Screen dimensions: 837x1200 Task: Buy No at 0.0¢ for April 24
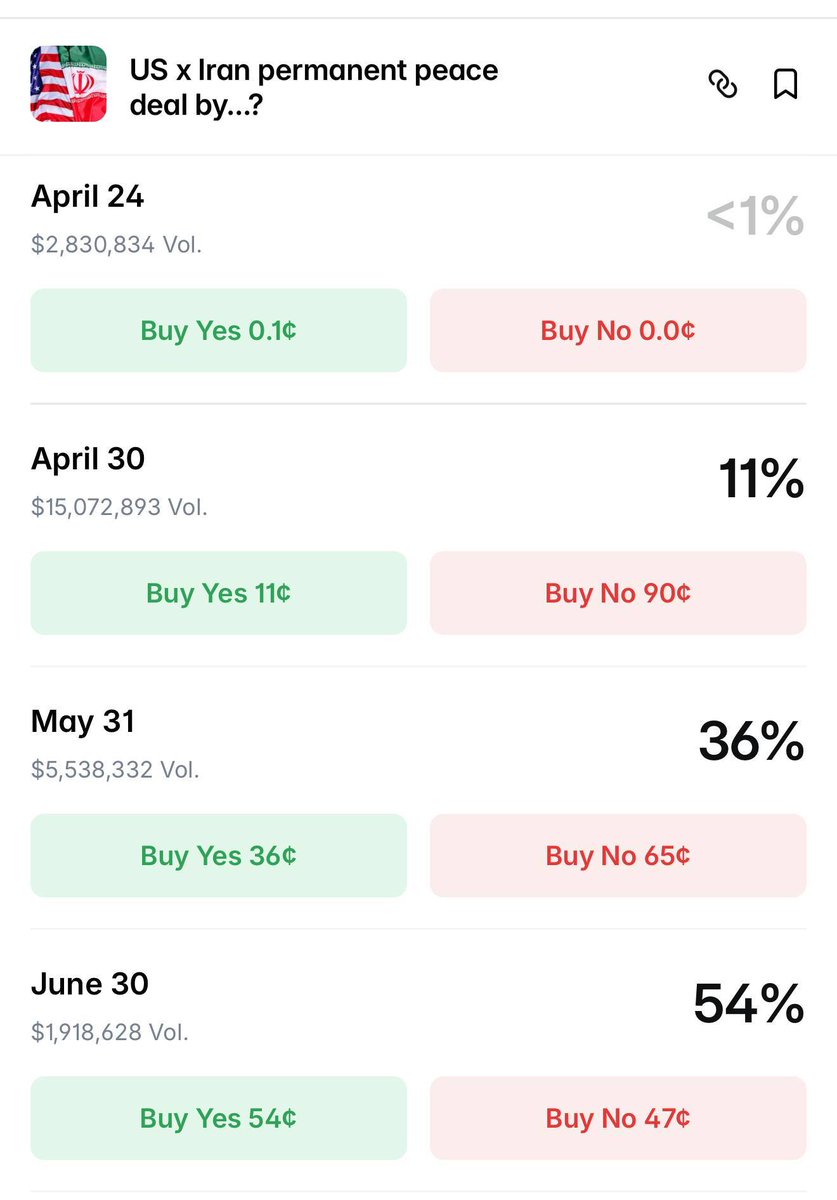[618, 331]
